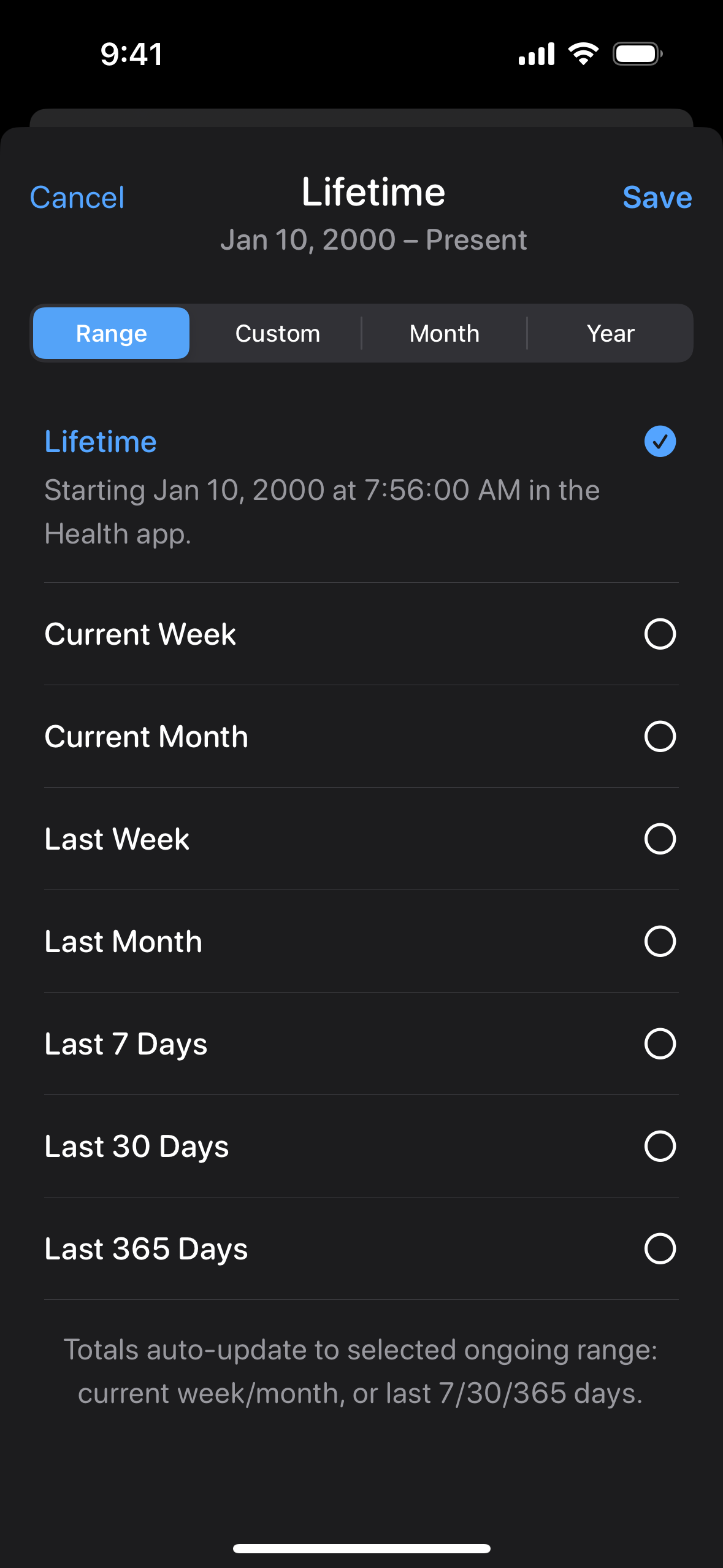
Task: Select the Range segment tab
Action: pos(112,334)
